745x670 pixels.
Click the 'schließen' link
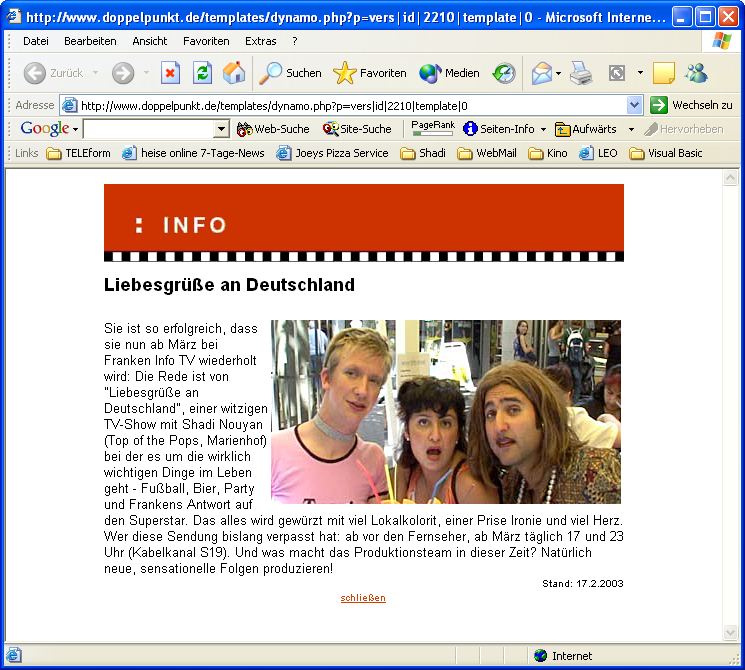tap(363, 598)
